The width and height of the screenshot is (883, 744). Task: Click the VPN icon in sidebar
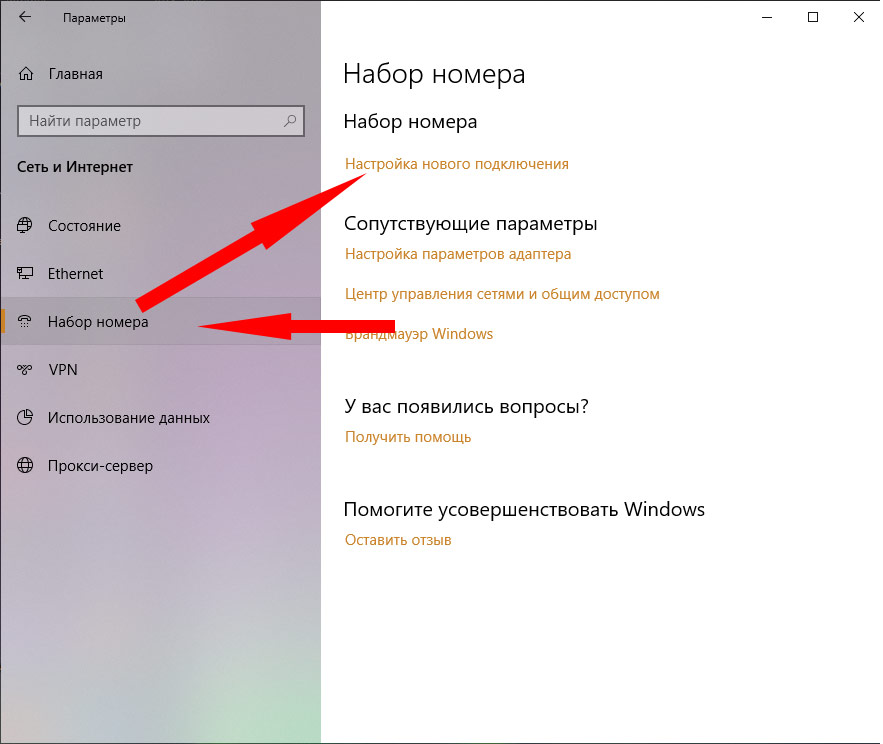(x=25, y=369)
